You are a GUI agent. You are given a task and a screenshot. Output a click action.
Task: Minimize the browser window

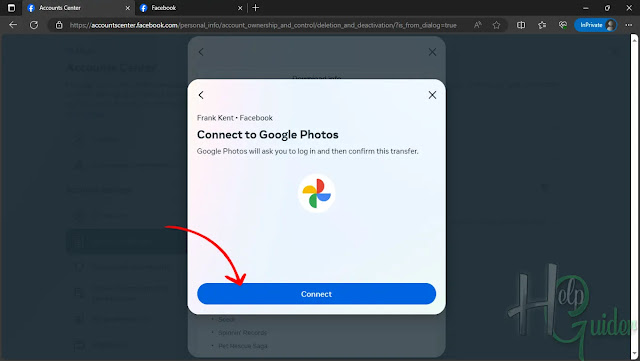(586, 8)
